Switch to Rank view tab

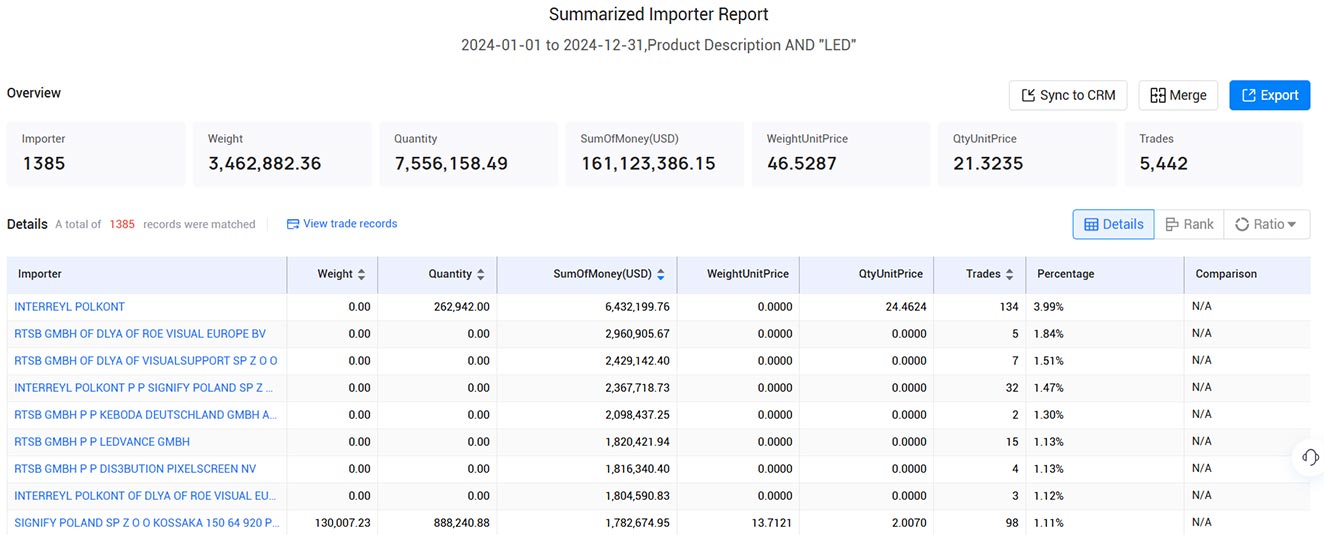pyautogui.click(x=1189, y=224)
